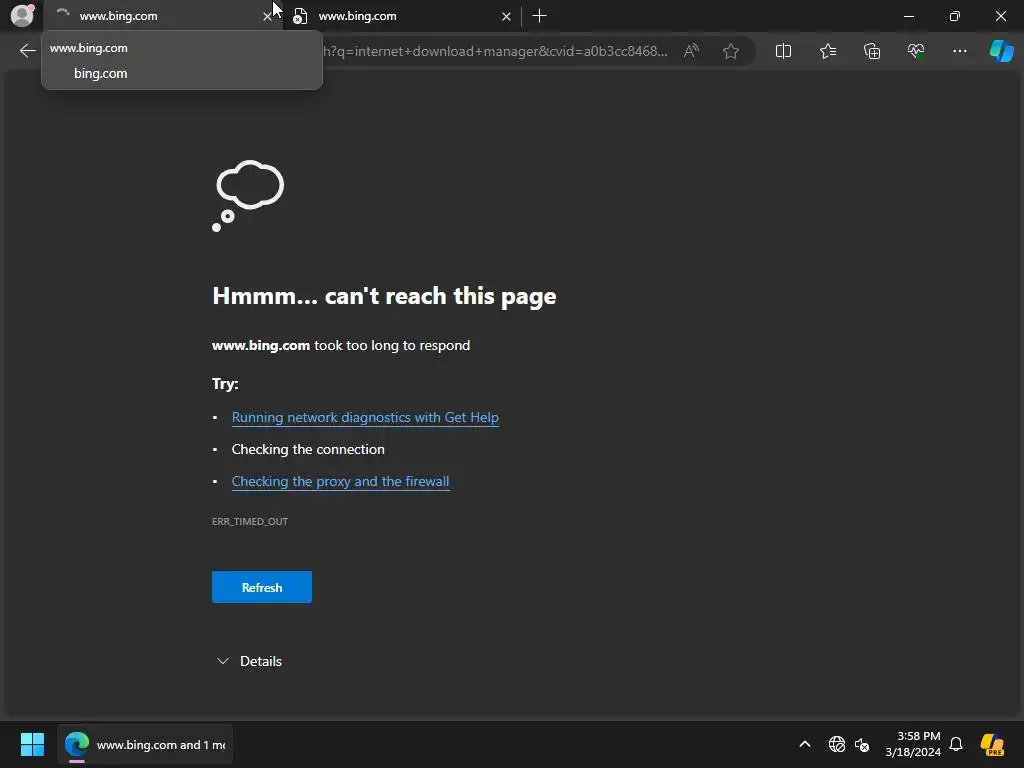Open Running network diagnostics with Get Help link

365,417
